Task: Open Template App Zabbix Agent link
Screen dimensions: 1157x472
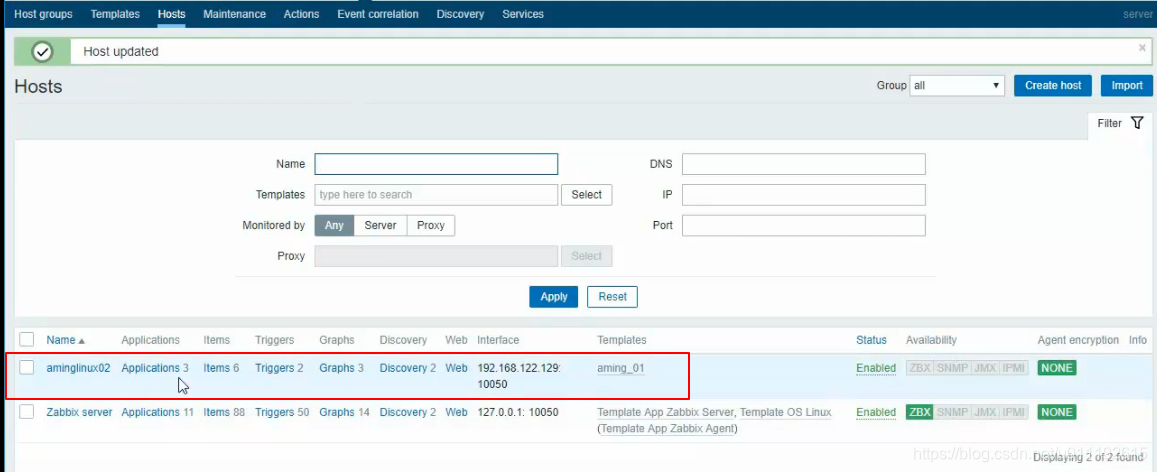Action: tap(668, 428)
